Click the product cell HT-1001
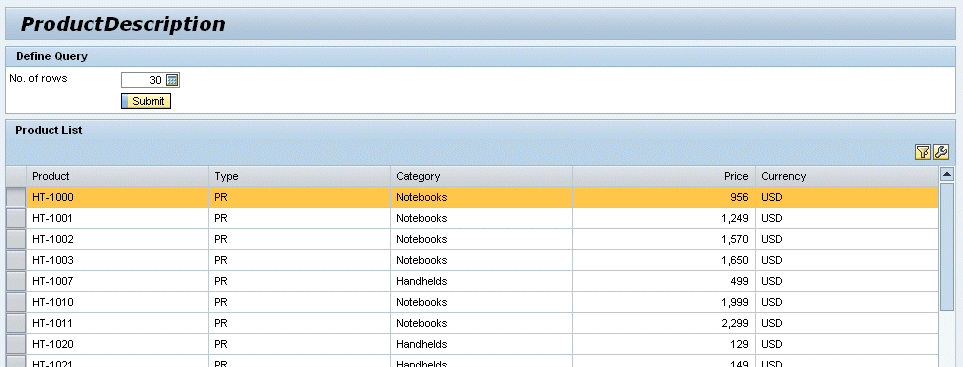This screenshot has height=367, width=963. tap(117, 218)
